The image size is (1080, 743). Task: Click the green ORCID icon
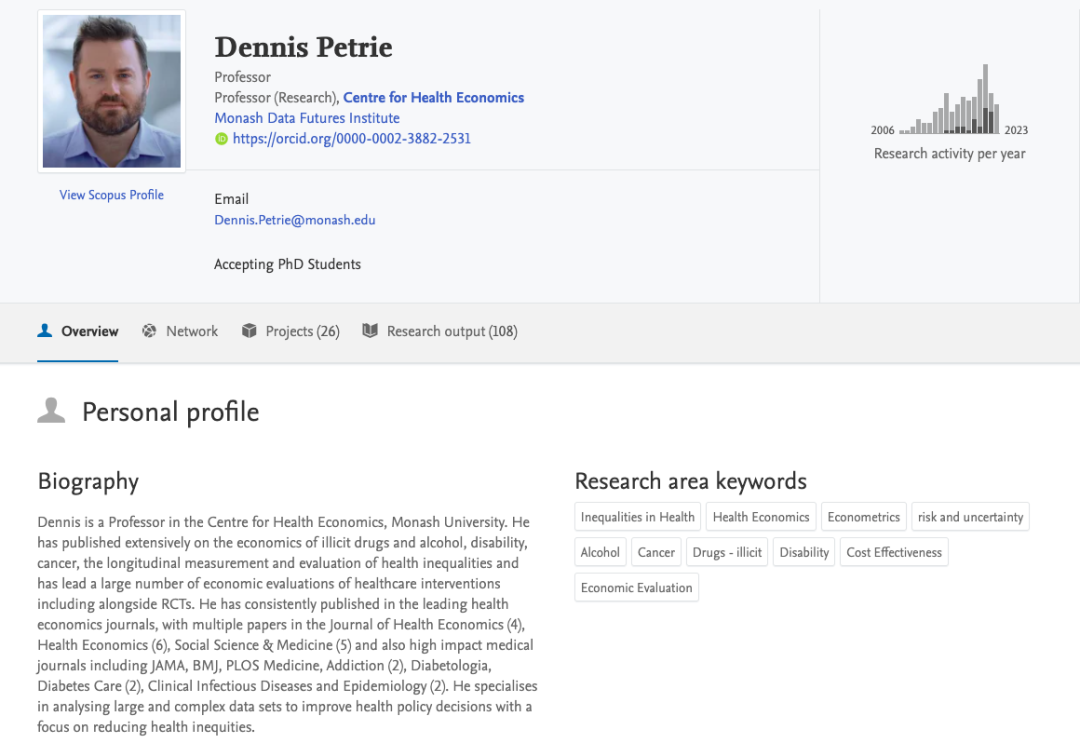221,139
